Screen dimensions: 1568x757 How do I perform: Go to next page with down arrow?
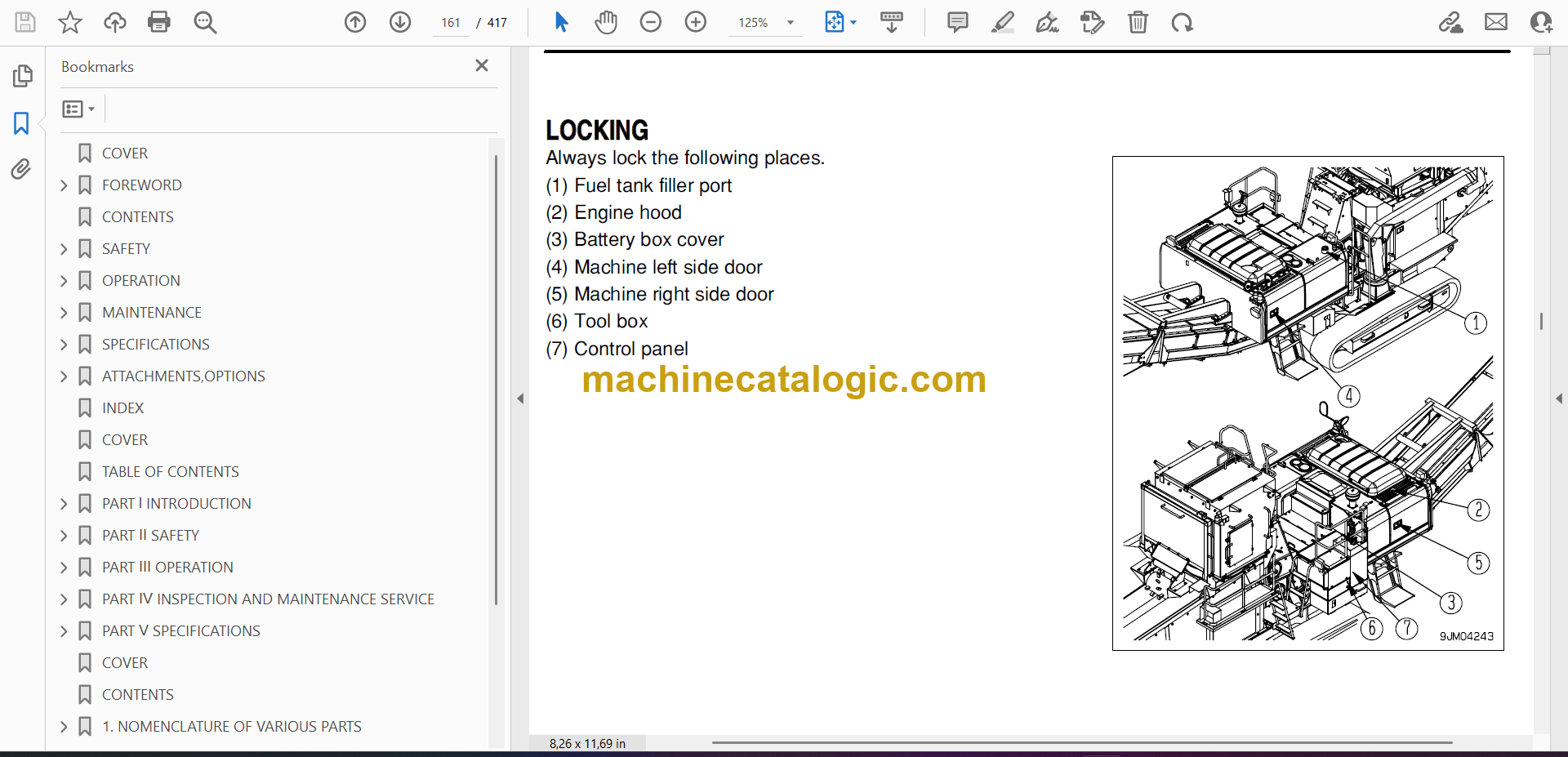400,22
